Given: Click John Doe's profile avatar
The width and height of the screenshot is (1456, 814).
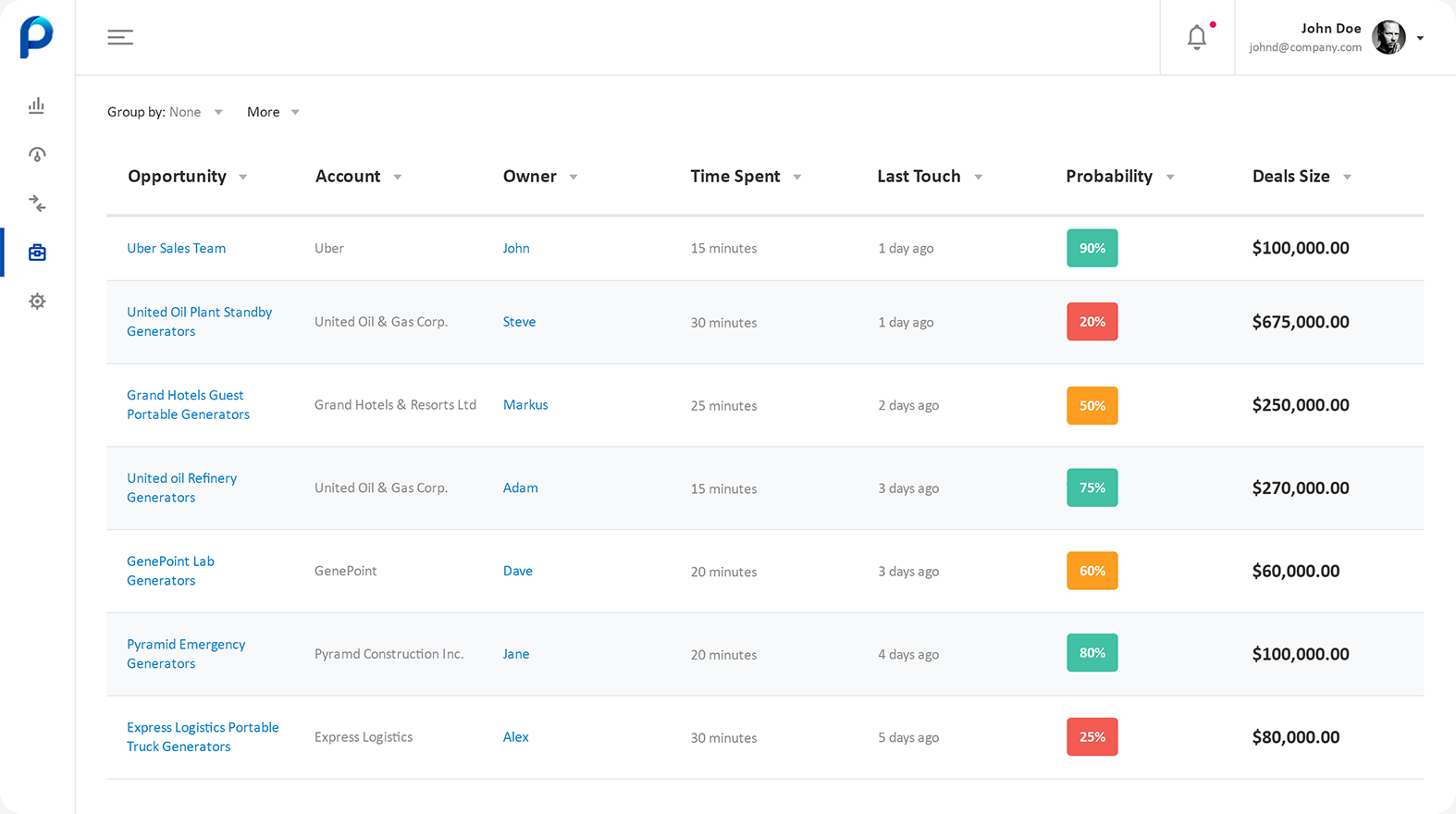Looking at the screenshot, I should coord(1388,37).
